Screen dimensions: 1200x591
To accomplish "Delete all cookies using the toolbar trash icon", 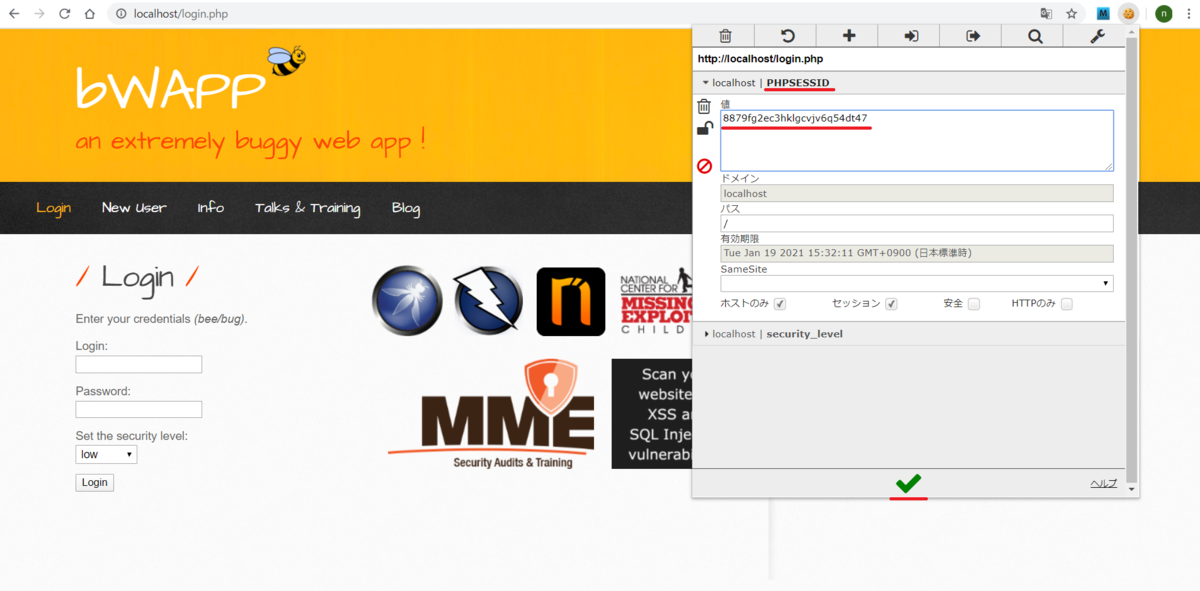I will pos(725,36).
